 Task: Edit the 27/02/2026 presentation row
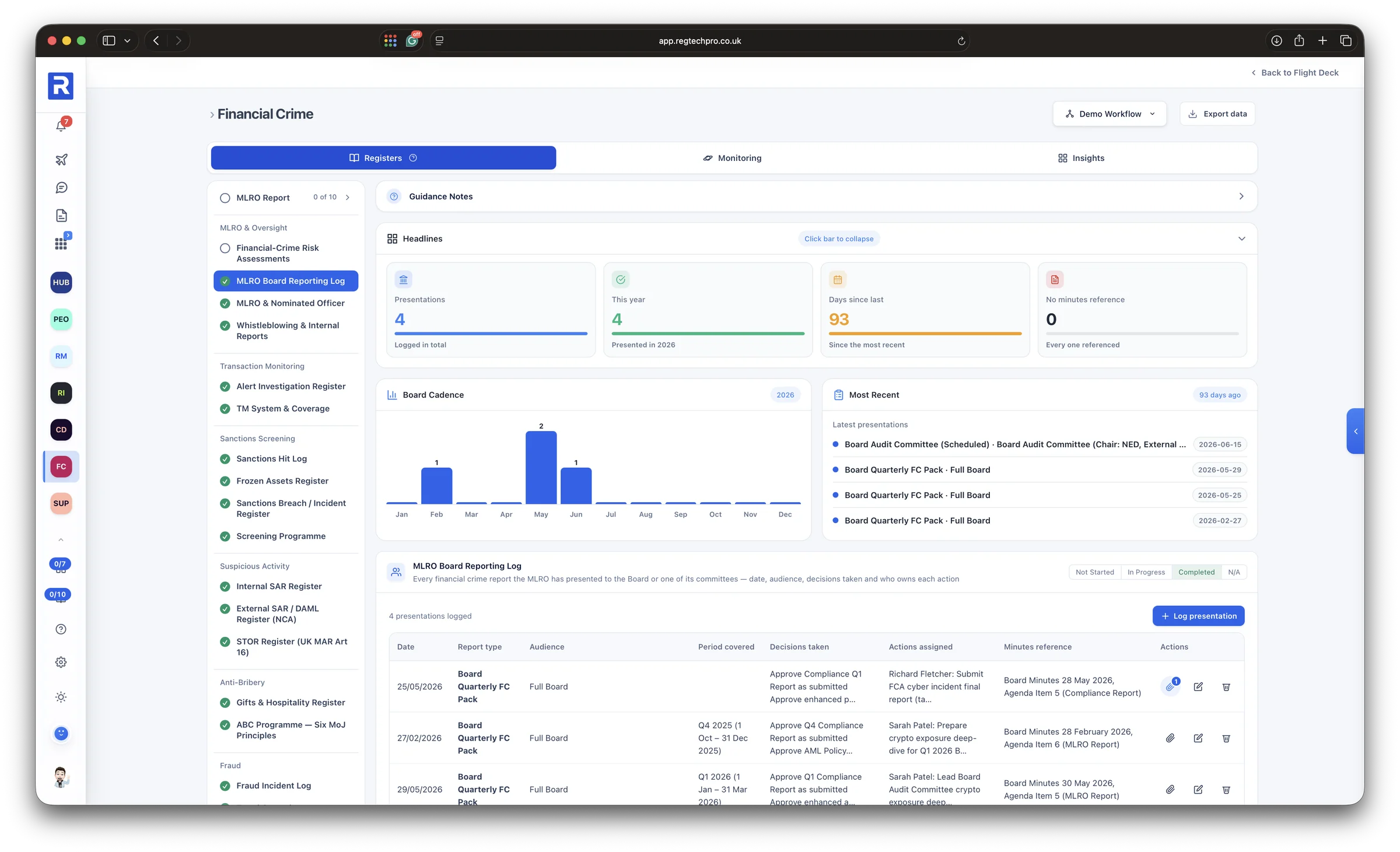(1198, 738)
